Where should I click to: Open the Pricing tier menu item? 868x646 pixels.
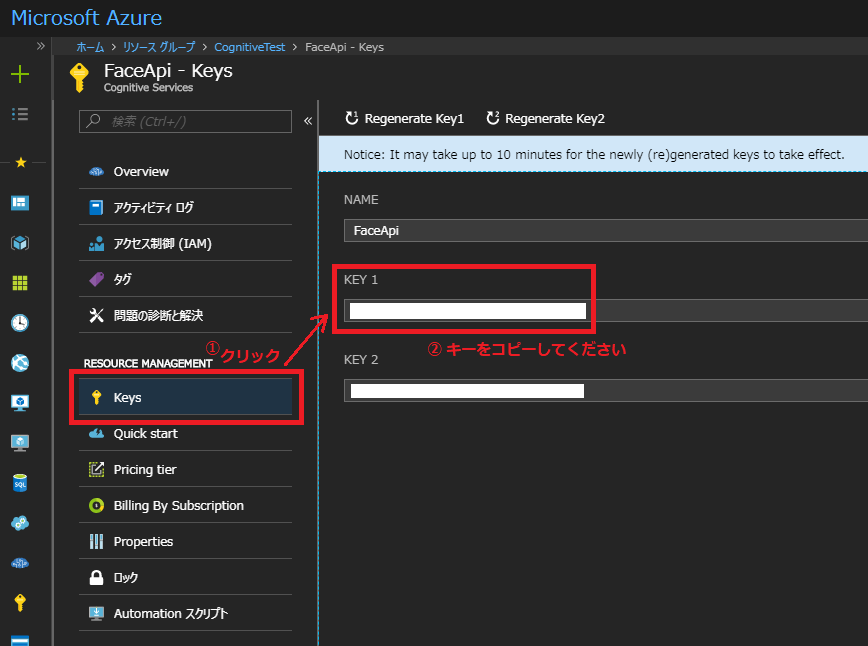[185, 469]
